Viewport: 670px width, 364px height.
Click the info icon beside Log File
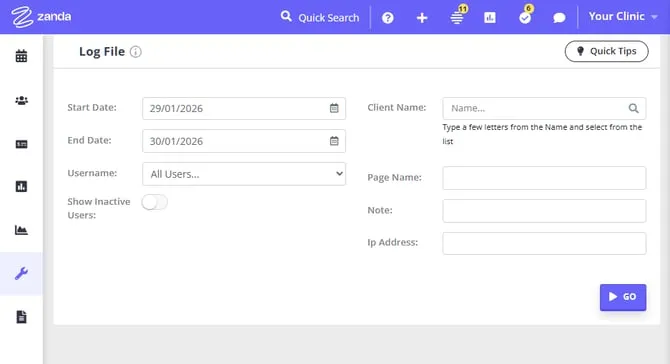point(135,52)
